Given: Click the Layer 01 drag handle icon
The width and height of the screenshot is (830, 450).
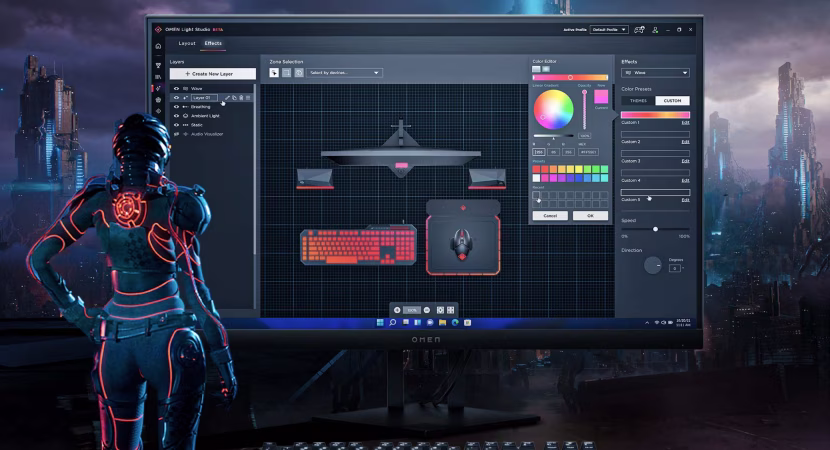Looking at the screenshot, I should coord(248,98).
